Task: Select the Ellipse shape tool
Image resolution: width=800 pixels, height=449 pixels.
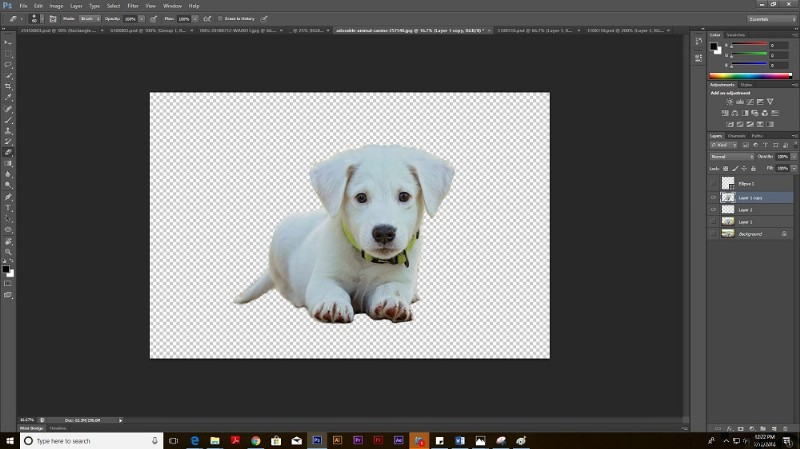Action: click(8, 230)
